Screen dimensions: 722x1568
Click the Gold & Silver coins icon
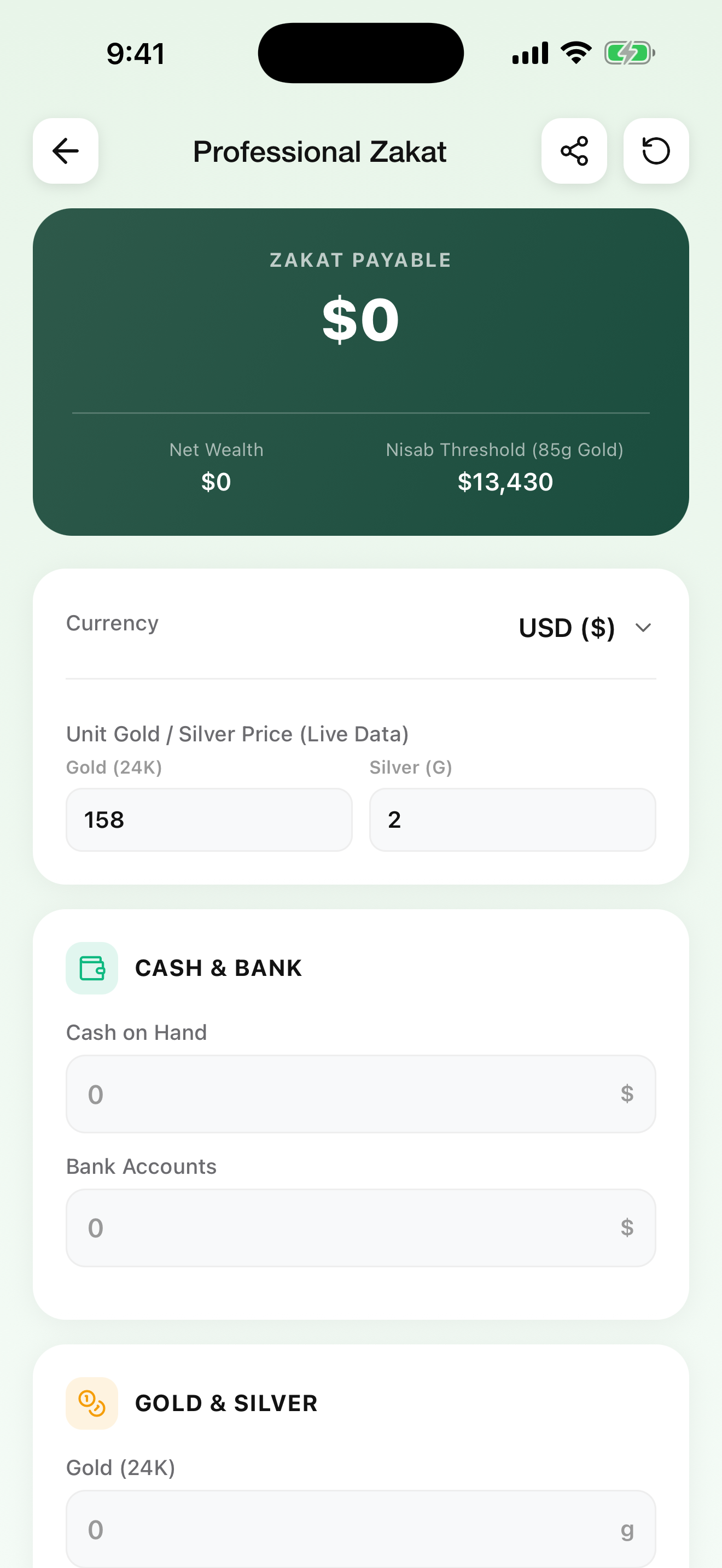click(92, 1403)
